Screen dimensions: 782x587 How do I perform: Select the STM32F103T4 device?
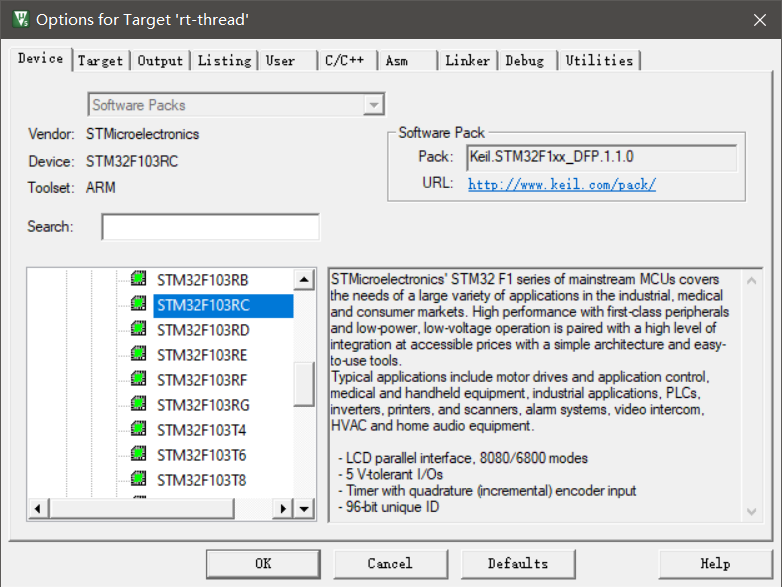click(x=201, y=430)
